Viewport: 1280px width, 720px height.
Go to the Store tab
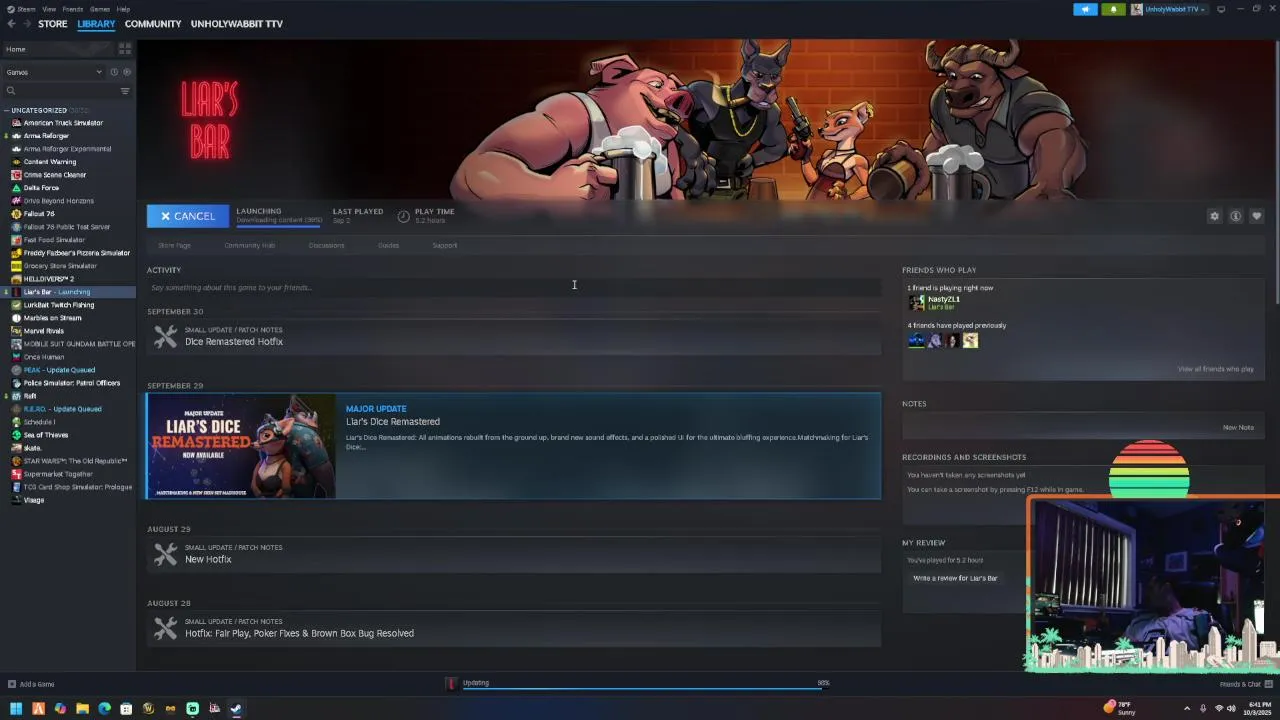[x=53, y=24]
